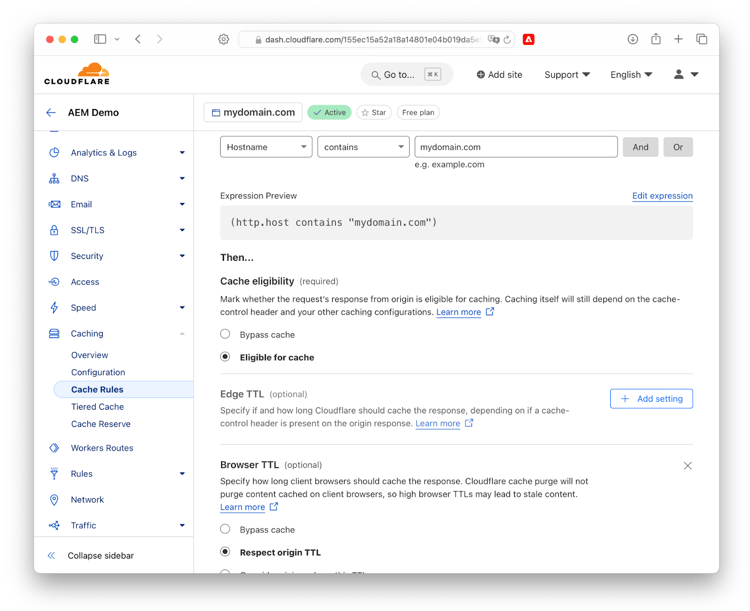Reload the page with refresh icon

click(507, 40)
